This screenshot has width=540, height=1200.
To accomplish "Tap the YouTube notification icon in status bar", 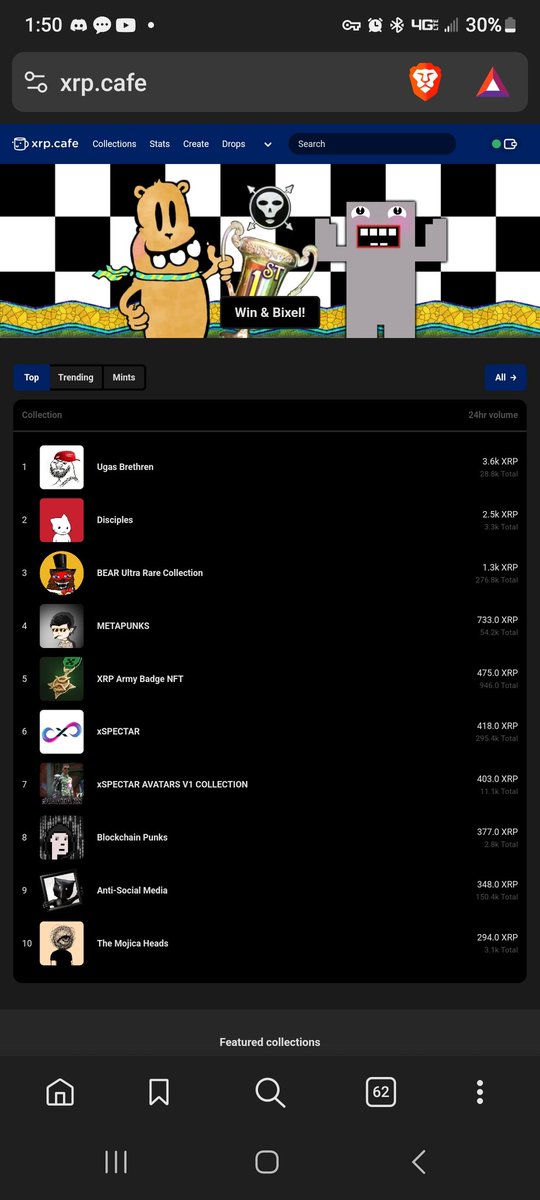I will (x=126, y=25).
